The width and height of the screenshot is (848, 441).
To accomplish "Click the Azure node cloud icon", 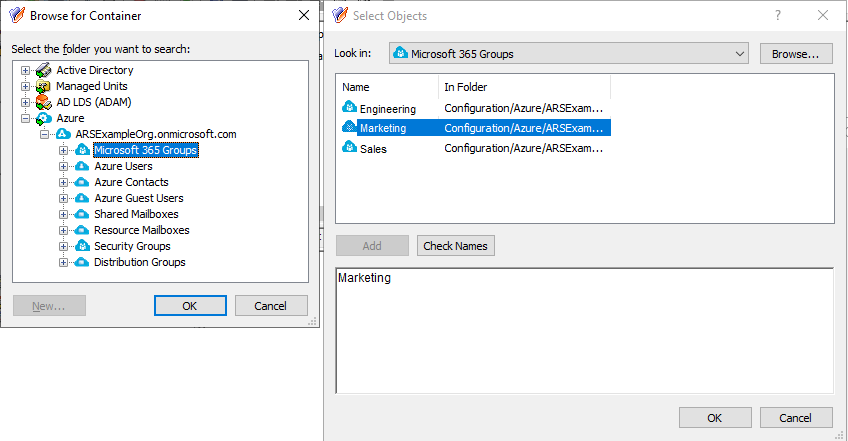I will [x=44, y=118].
